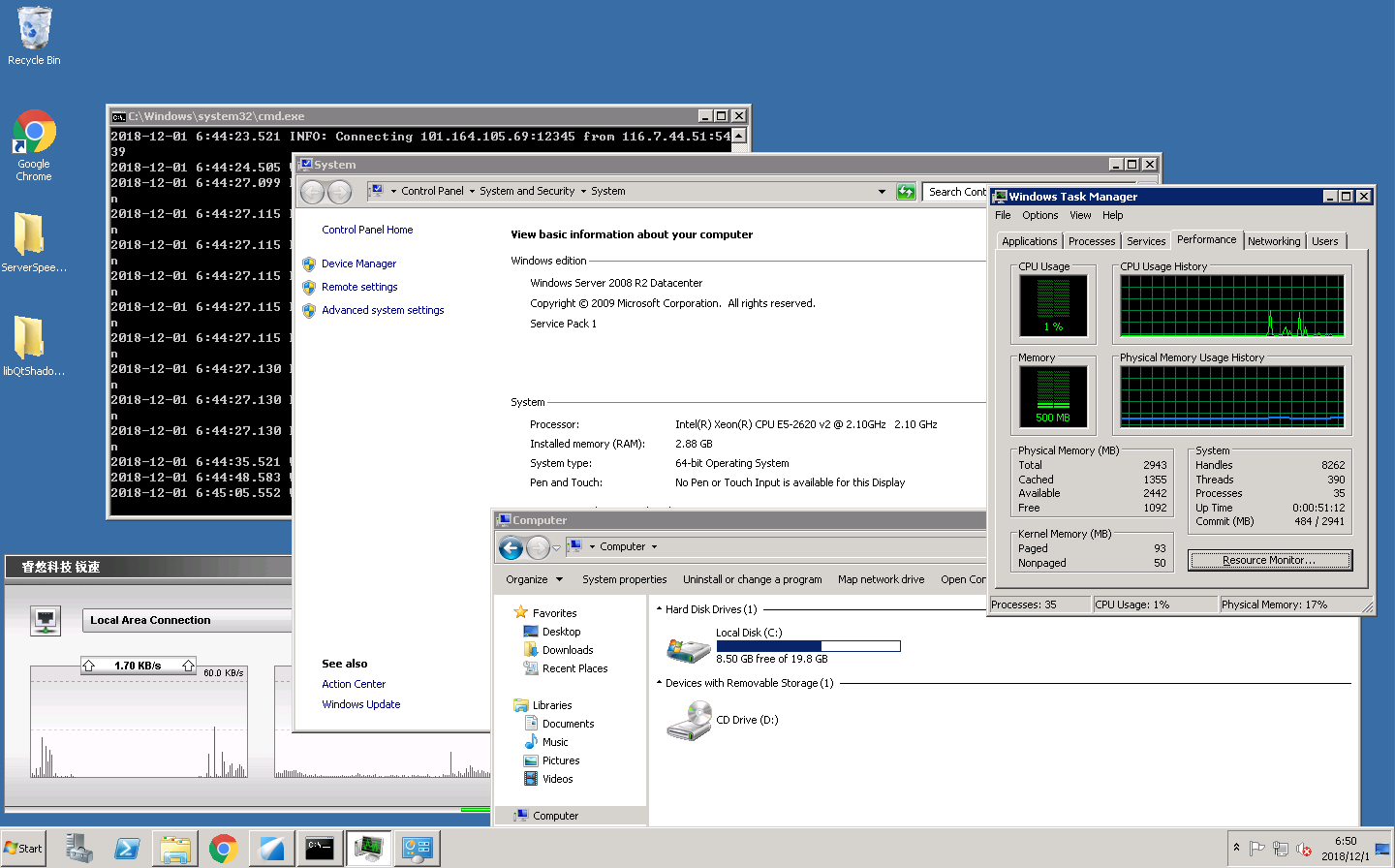Select the Local Disk (C:) drive icon
Viewport: 1395px width, 868px height.
pos(689,648)
